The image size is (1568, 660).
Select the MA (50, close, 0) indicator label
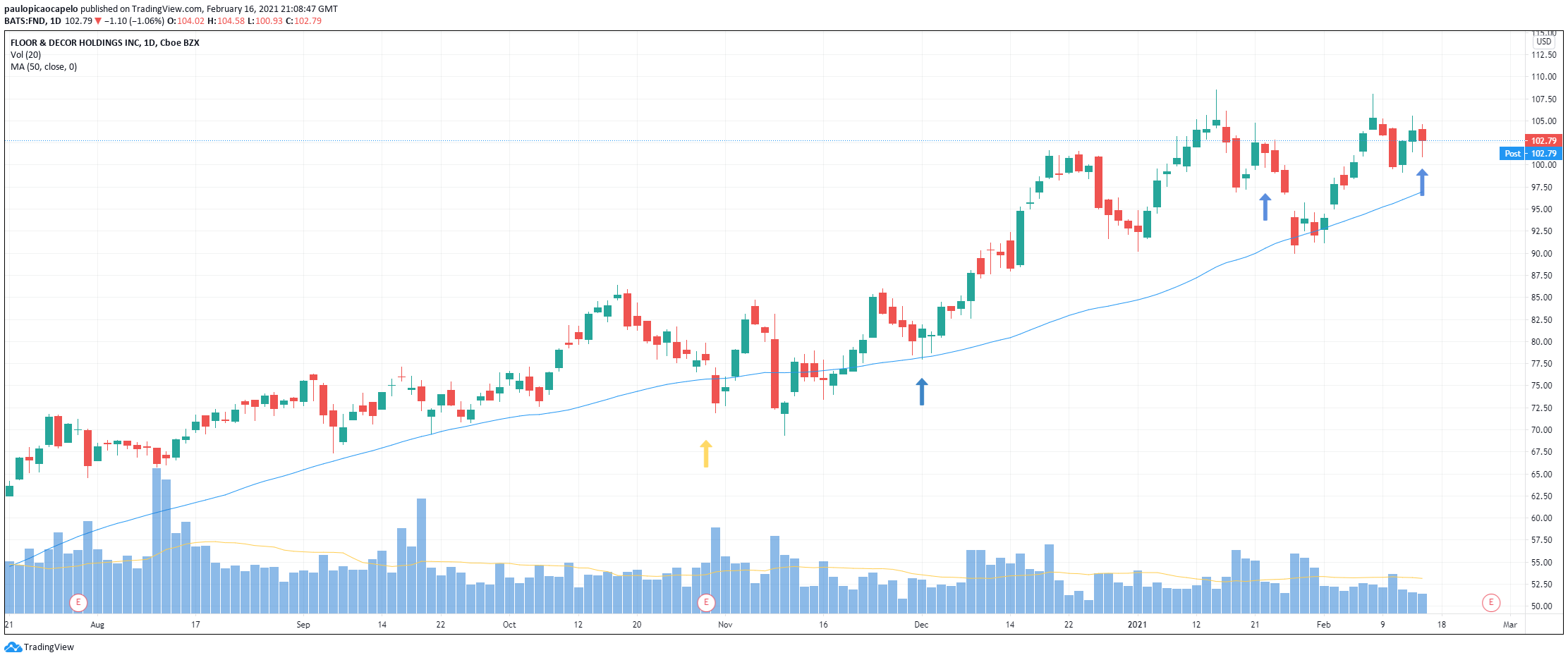pyautogui.click(x=44, y=67)
